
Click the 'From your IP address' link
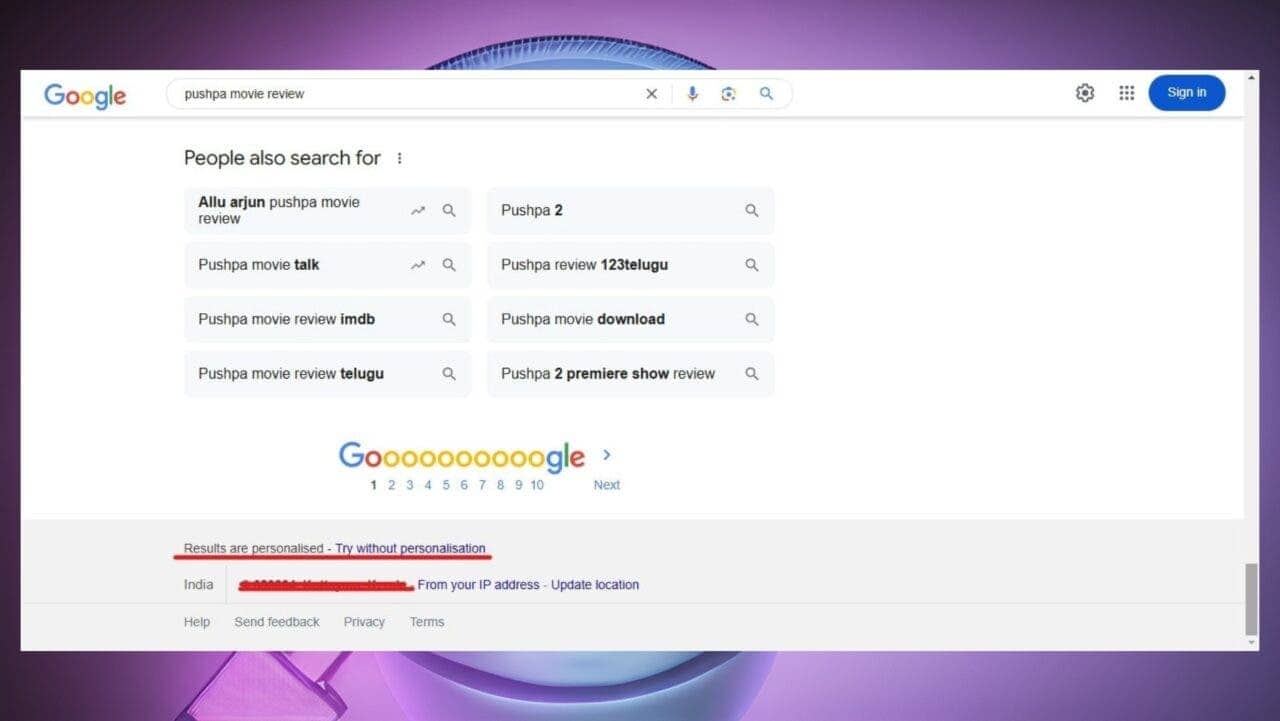(478, 585)
